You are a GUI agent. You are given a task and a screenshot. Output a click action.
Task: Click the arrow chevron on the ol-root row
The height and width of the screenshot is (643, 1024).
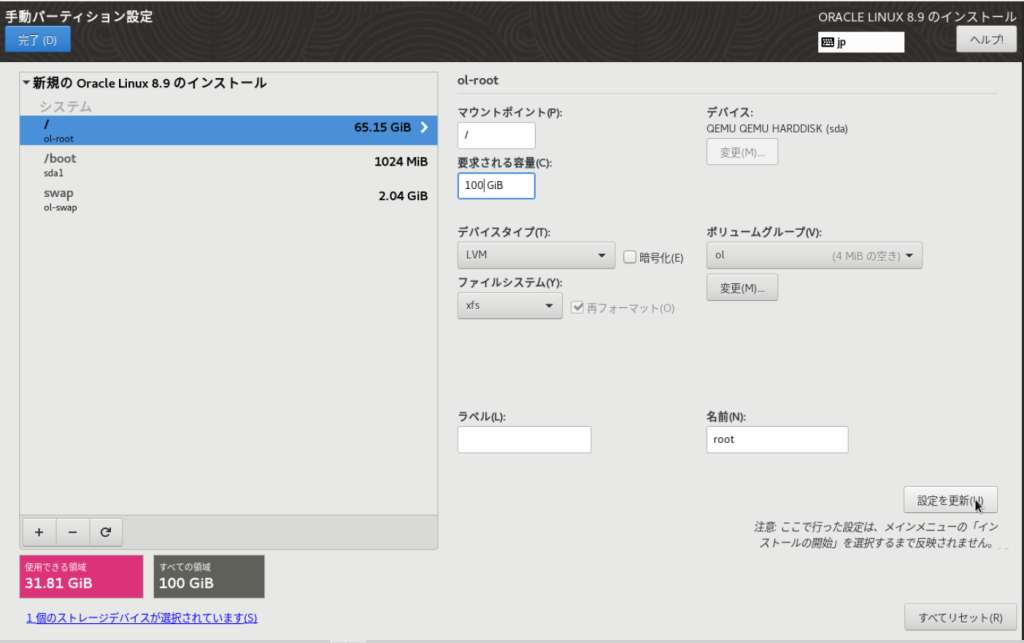click(x=425, y=129)
